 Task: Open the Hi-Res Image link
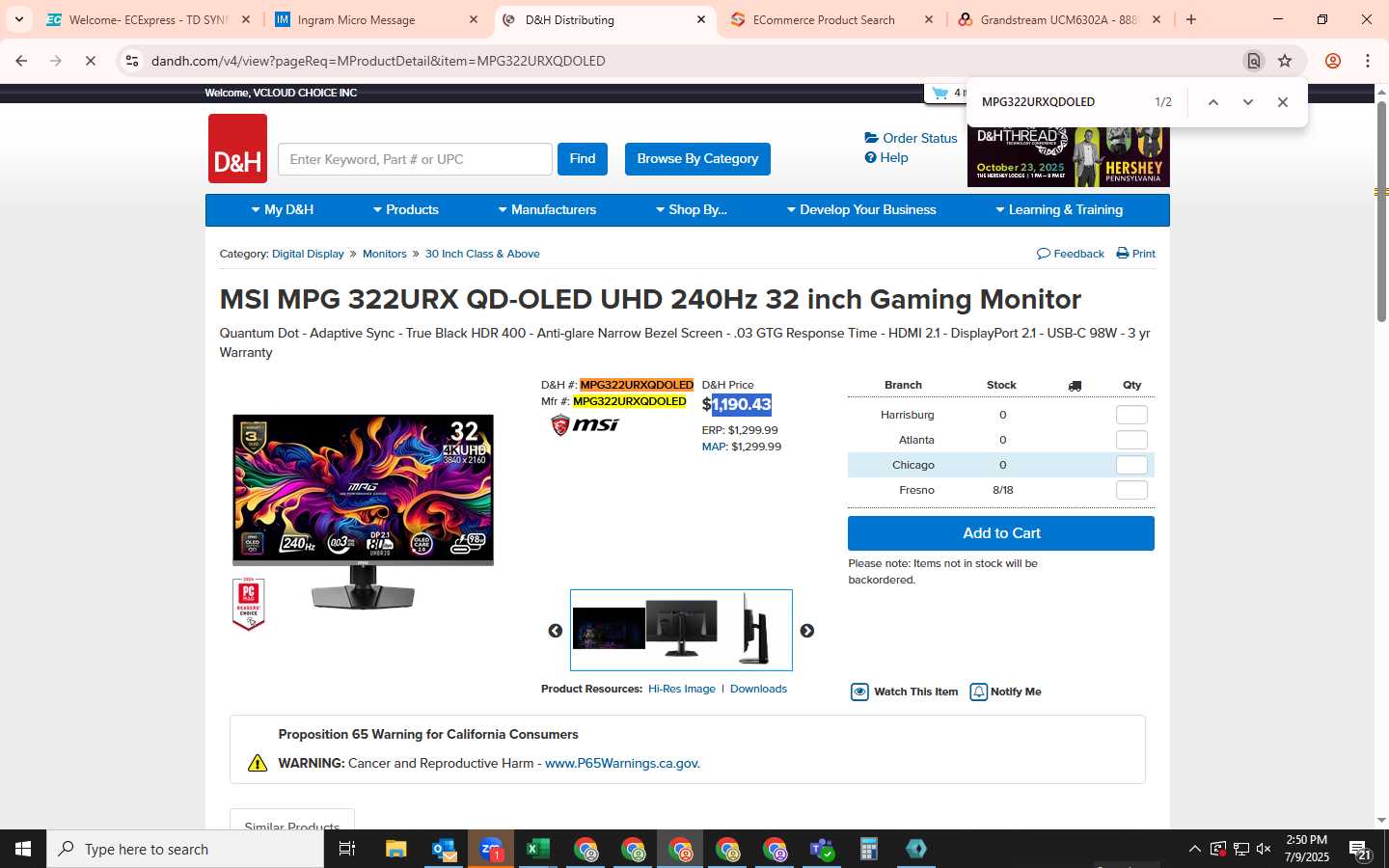[682, 689]
